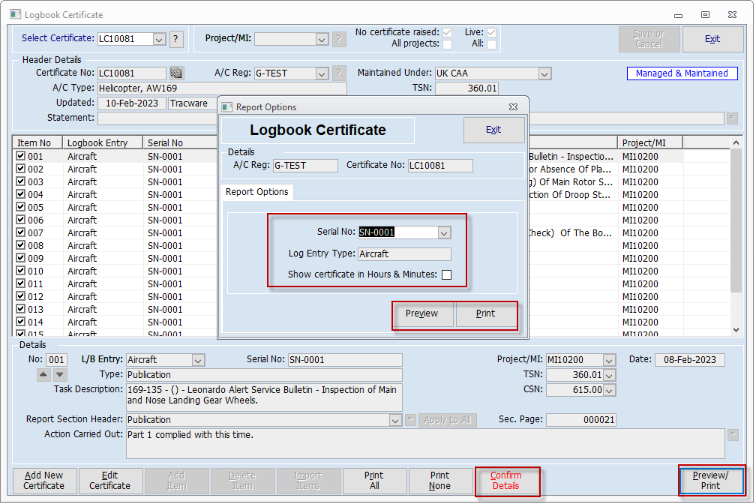Viewport: 754px width, 503px height.
Task: Click the up arrow under item No
Action: pyautogui.click(x=43, y=375)
